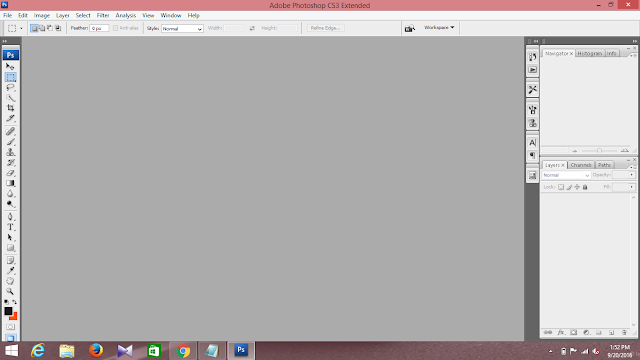This screenshot has height=360, width=640.
Task: Select the Zoom tool
Action: click(10, 291)
